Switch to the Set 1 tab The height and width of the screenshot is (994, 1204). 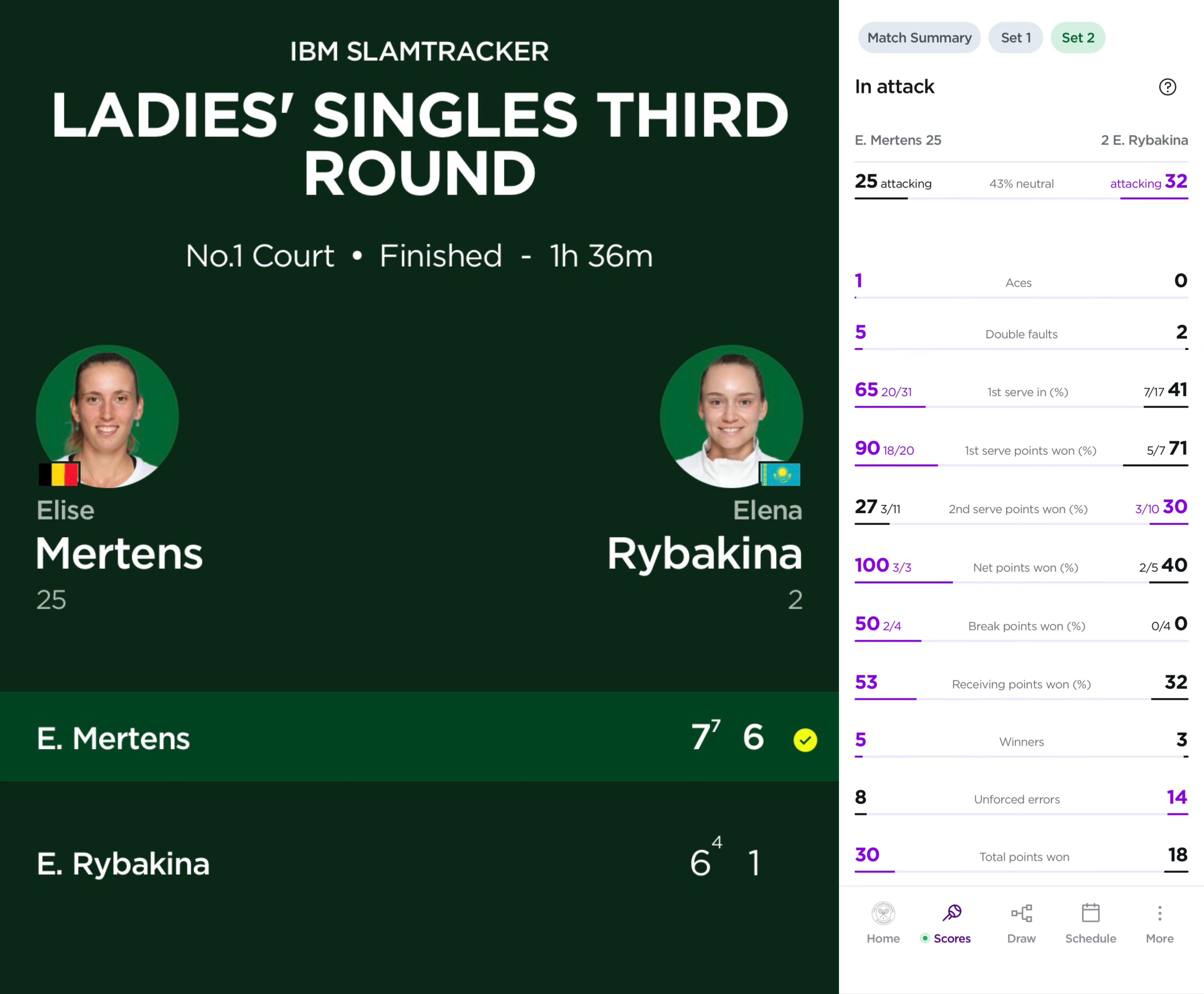[x=1016, y=38]
